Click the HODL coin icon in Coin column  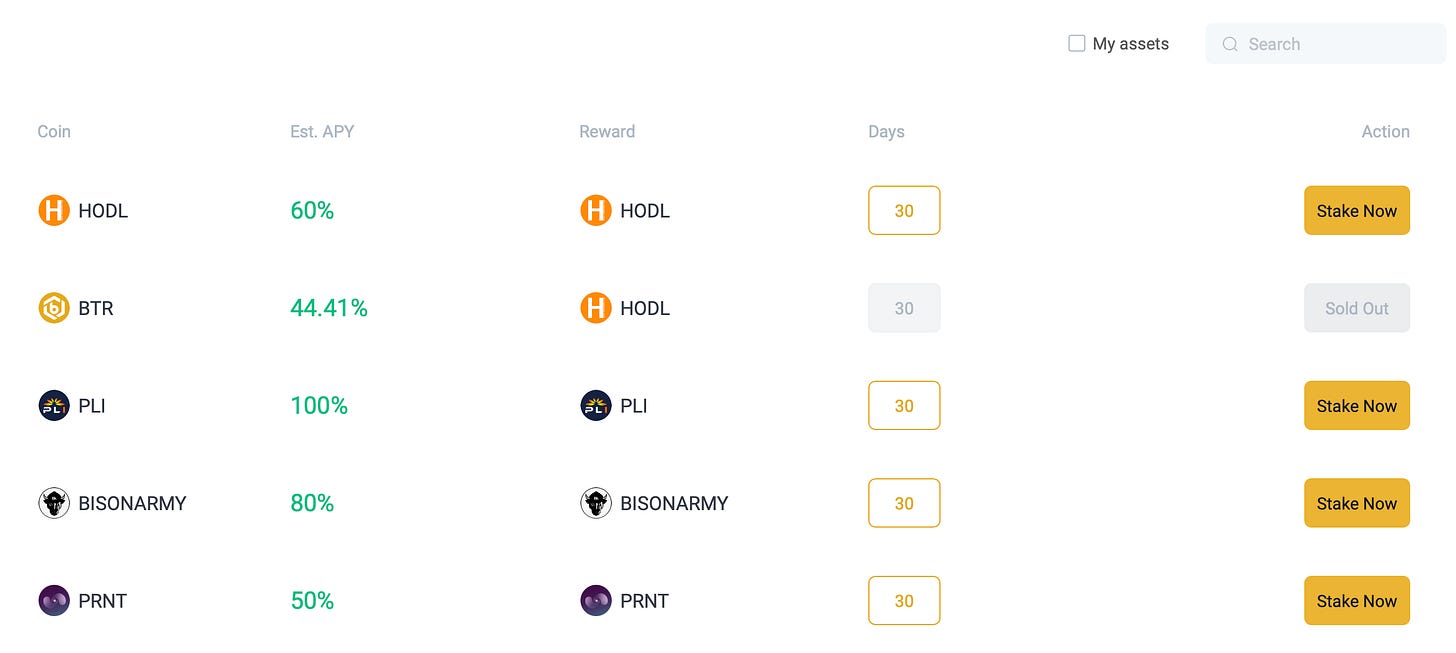click(x=54, y=211)
